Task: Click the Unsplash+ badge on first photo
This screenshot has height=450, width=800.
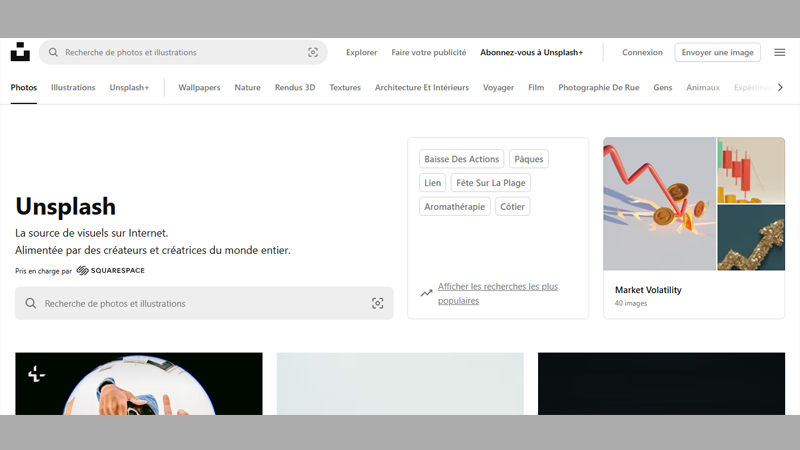Action: [36, 374]
